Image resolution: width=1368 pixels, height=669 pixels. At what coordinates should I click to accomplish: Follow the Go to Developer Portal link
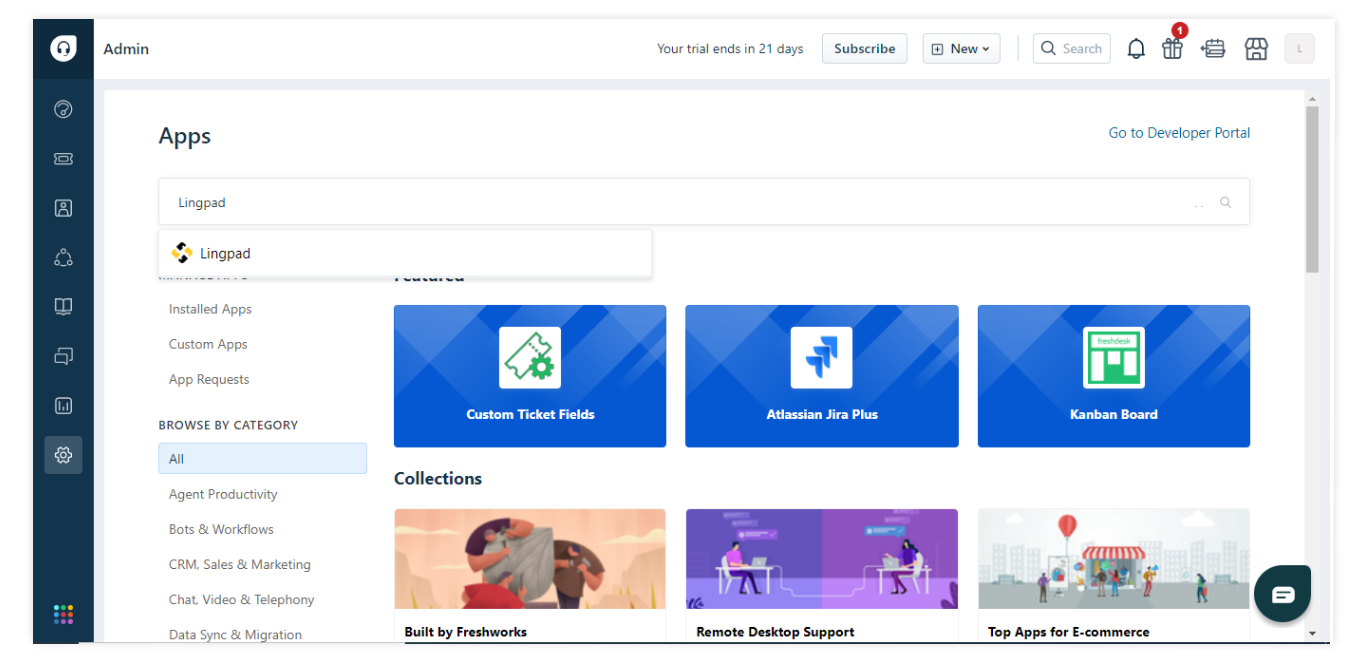pyautogui.click(x=1179, y=133)
